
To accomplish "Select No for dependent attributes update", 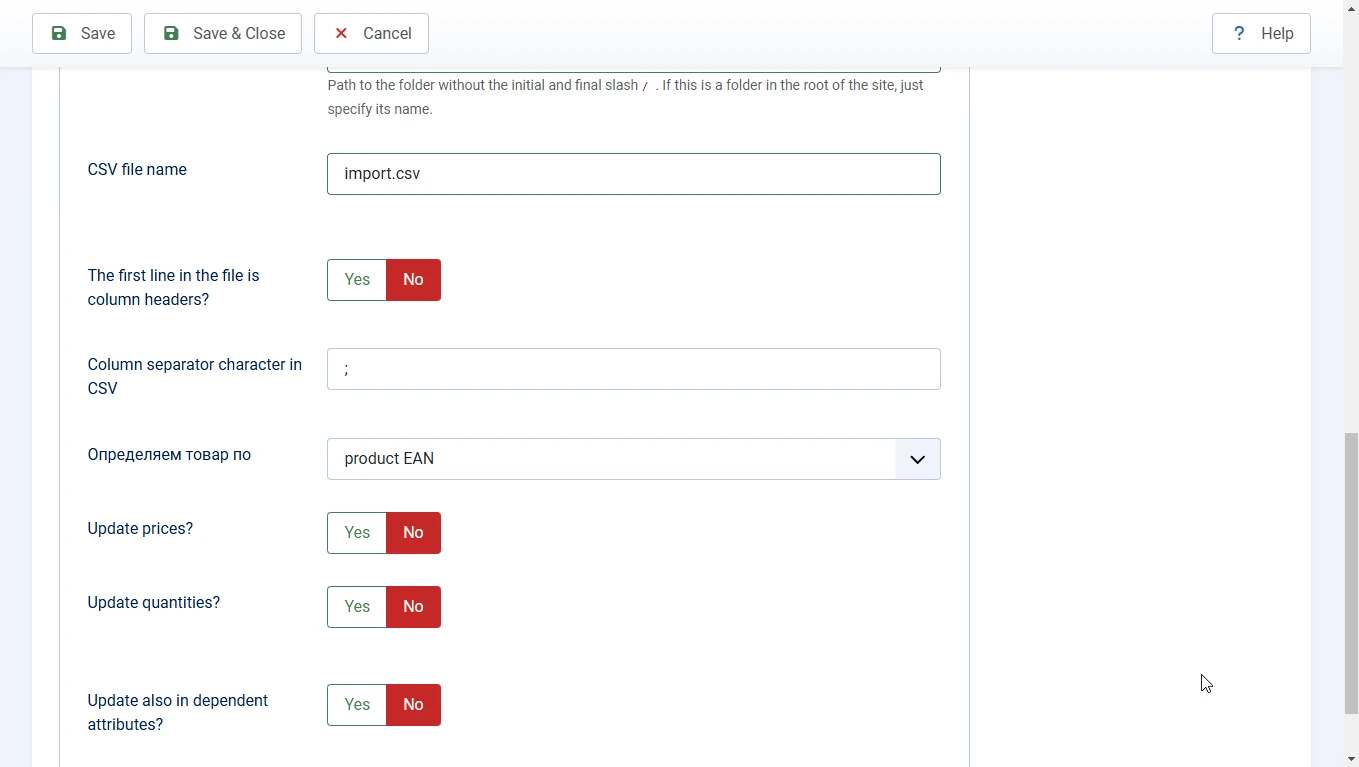I will [413, 705].
